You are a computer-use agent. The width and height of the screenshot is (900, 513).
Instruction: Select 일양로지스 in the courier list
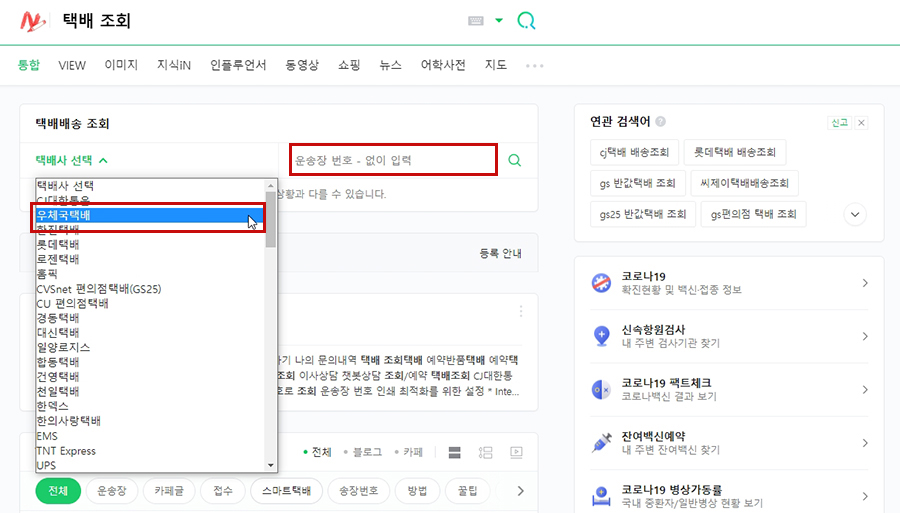pyautogui.click(x=150, y=347)
